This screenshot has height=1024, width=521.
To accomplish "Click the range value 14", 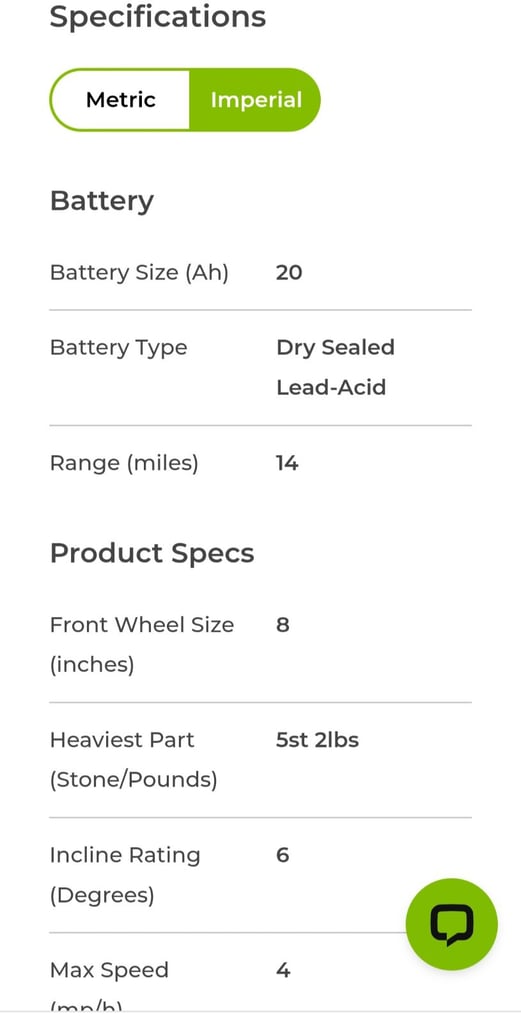I will point(287,464).
